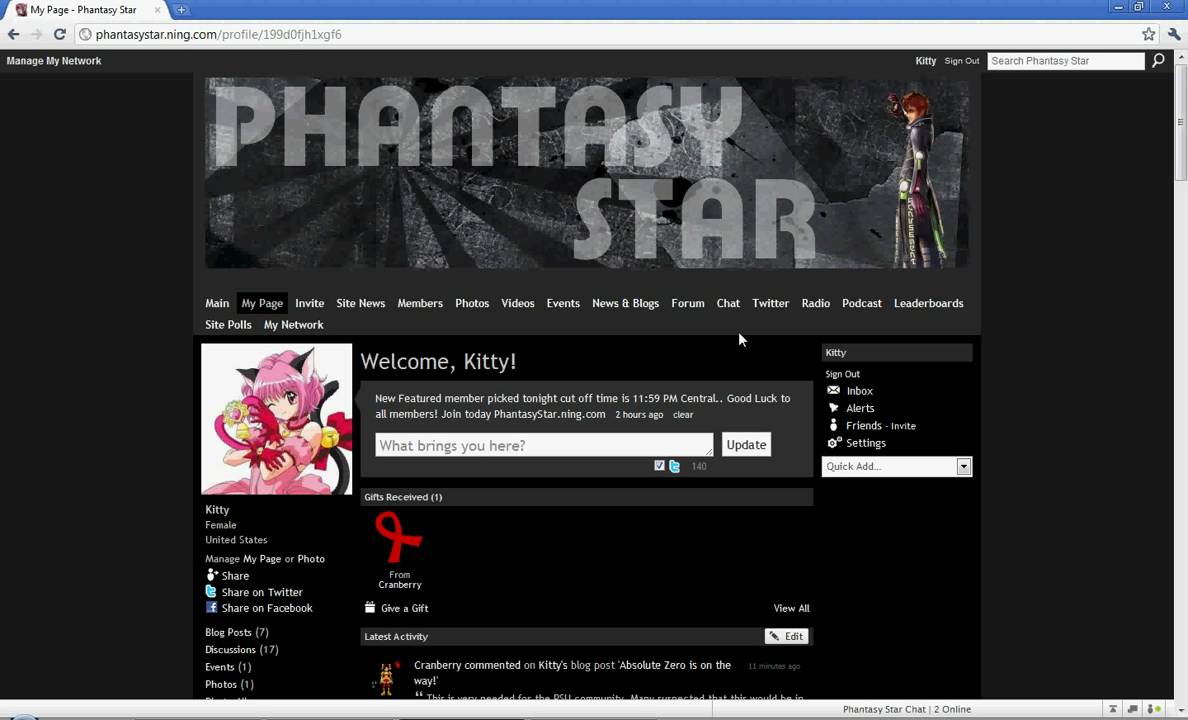
Task: Click the Phantasy Star banner image
Action: 586,173
